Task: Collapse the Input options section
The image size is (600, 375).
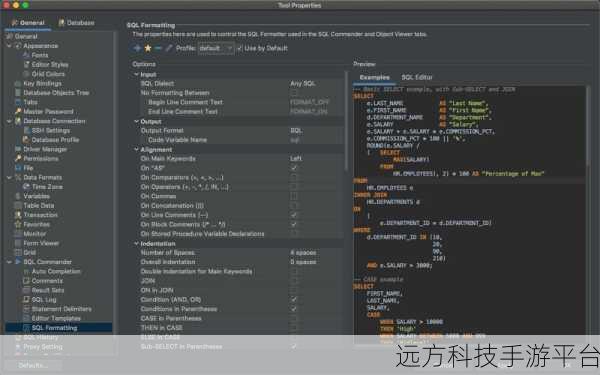Action: 136,74
